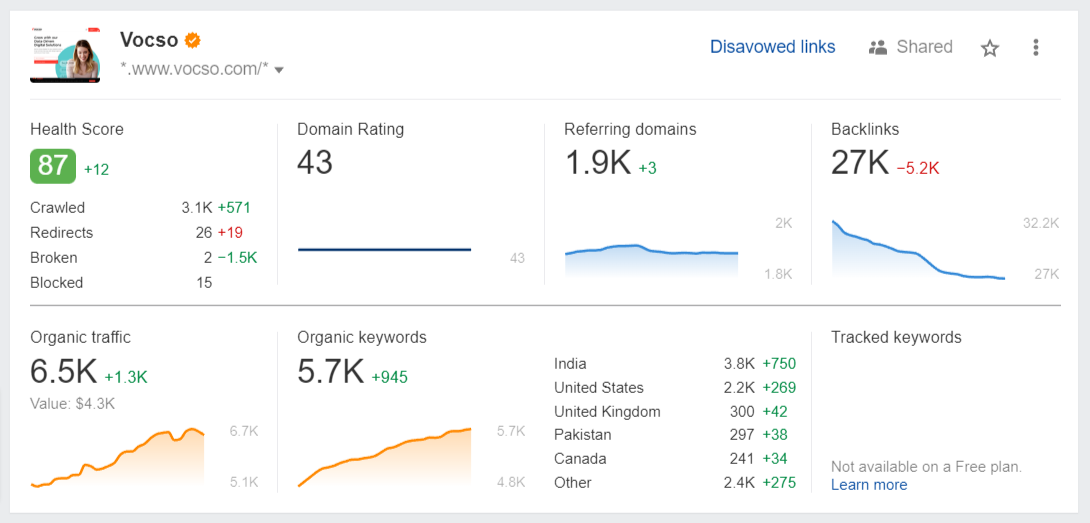The width and height of the screenshot is (1090, 523).
Task: Click the Organic traffic orange chart
Action: point(117,458)
